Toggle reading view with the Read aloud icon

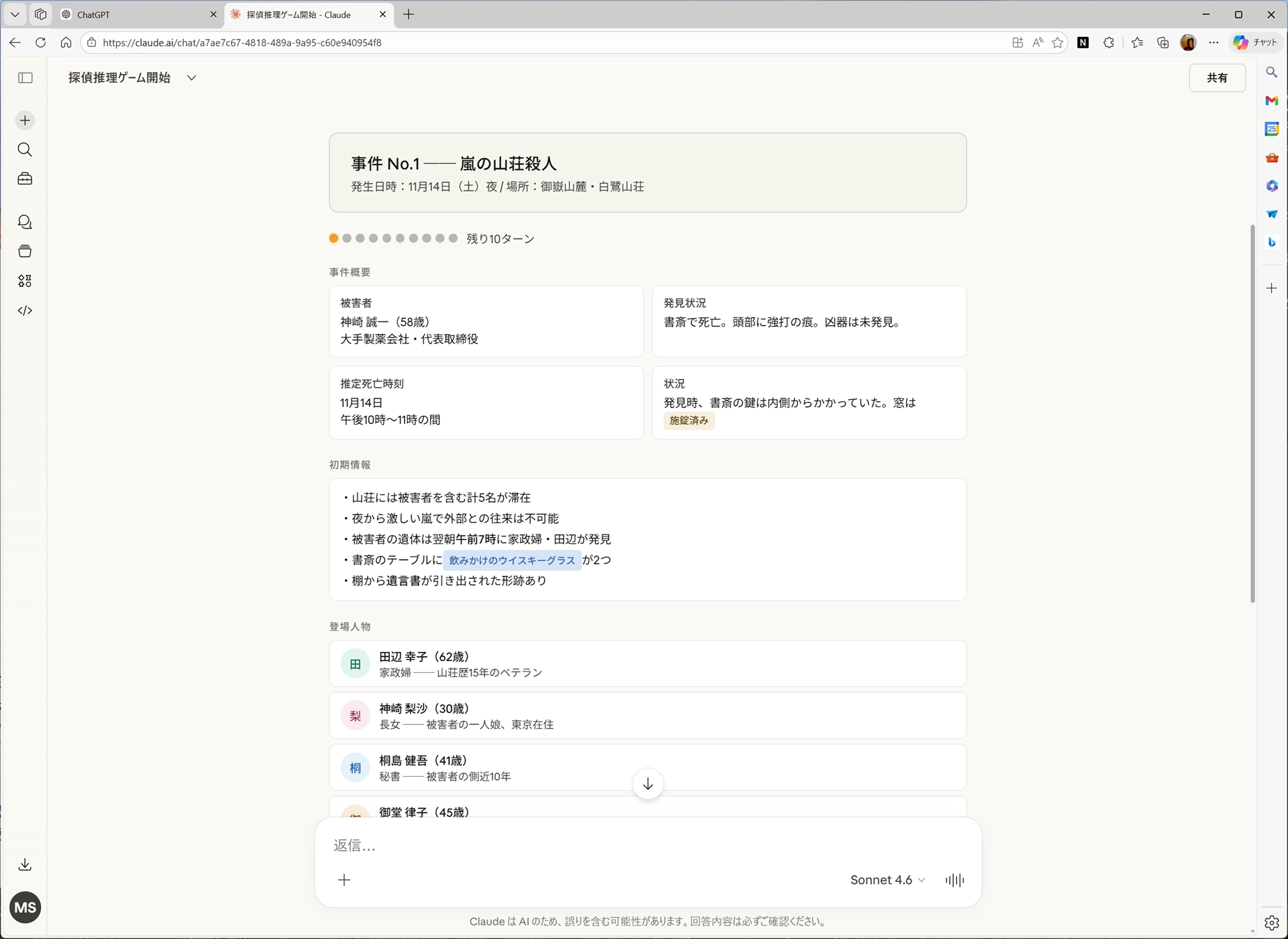coord(1037,42)
